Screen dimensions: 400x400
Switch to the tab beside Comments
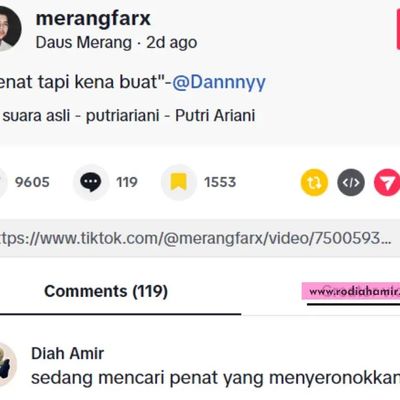coord(353,293)
